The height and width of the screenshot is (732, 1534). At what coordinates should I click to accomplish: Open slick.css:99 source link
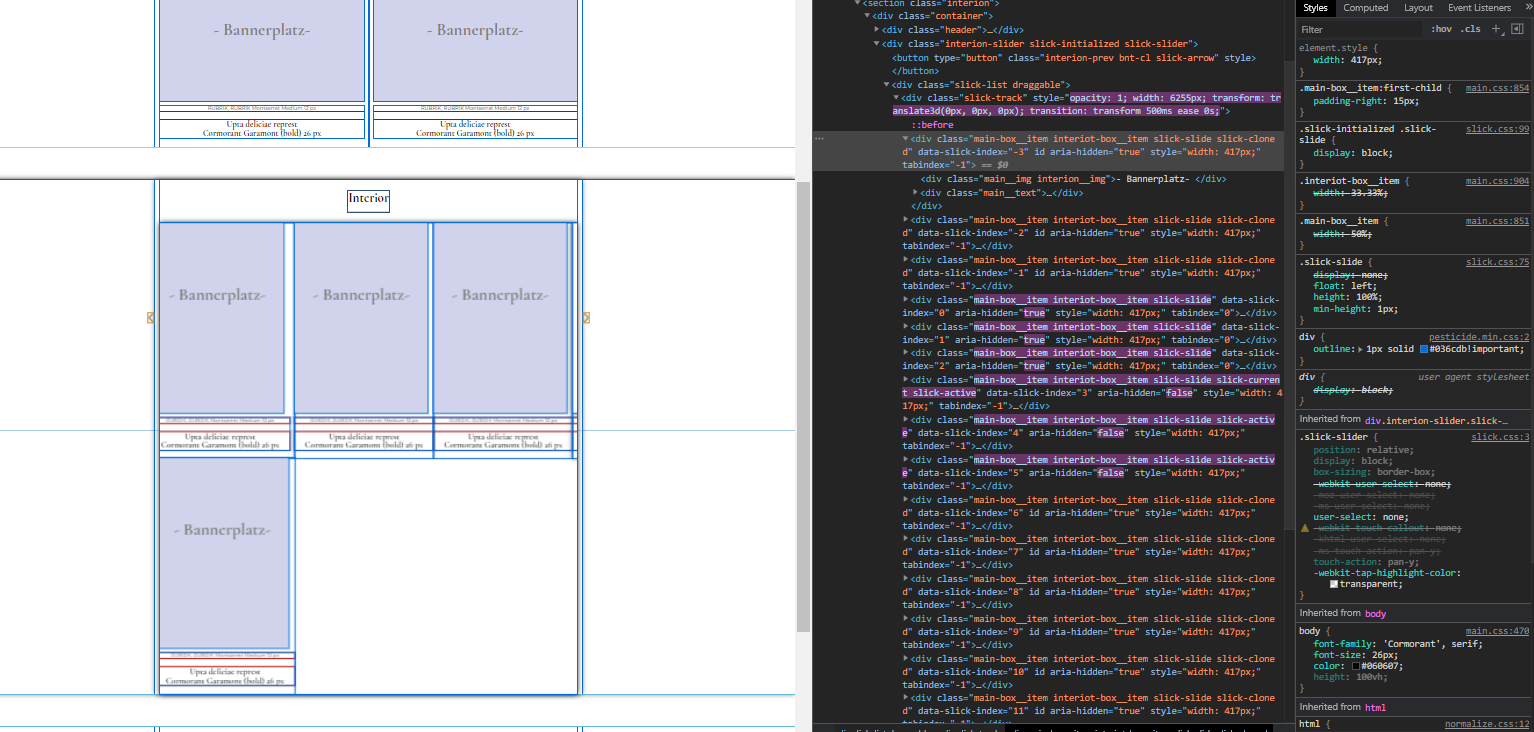tap(1497, 129)
